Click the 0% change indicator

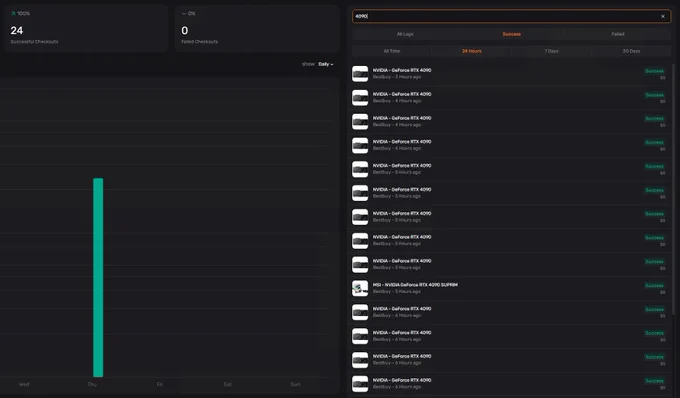click(188, 13)
